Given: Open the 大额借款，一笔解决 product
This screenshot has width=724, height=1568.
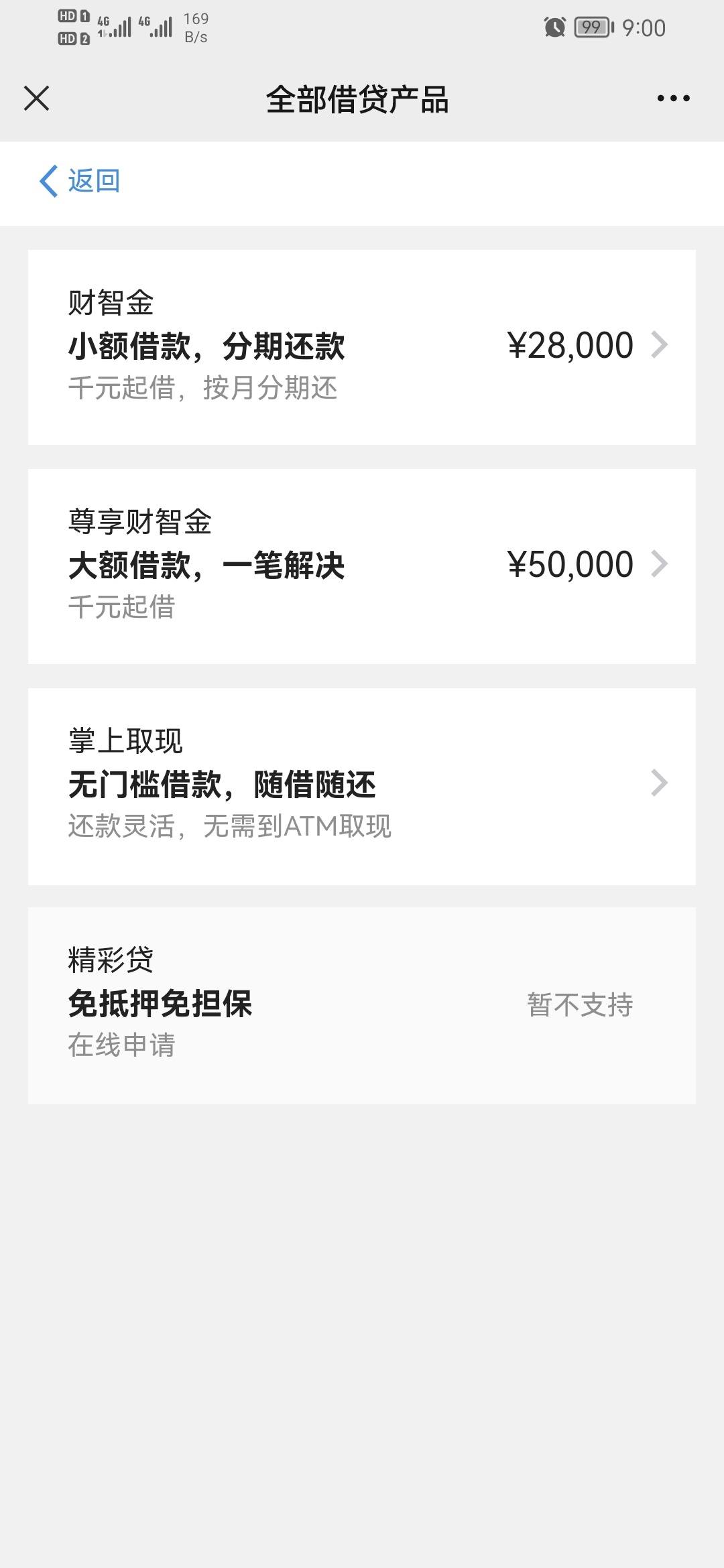Looking at the screenshot, I should [x=206, y=566].
